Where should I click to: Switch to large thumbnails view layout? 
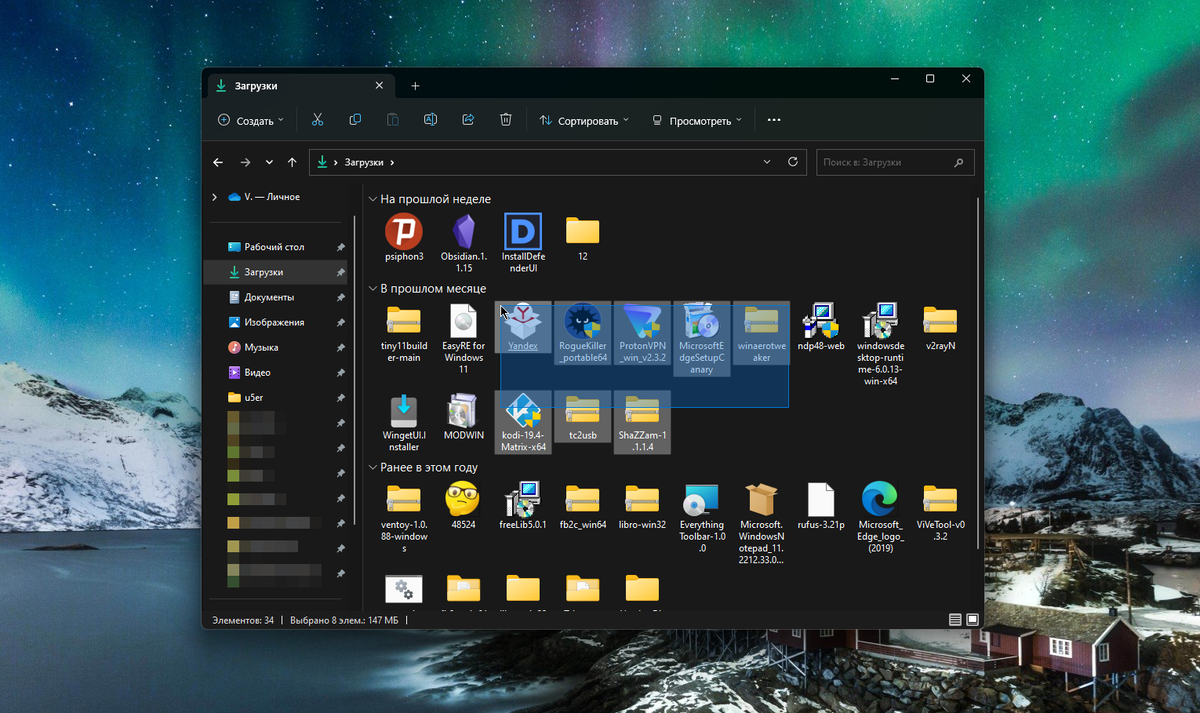(x=972, y=620)
